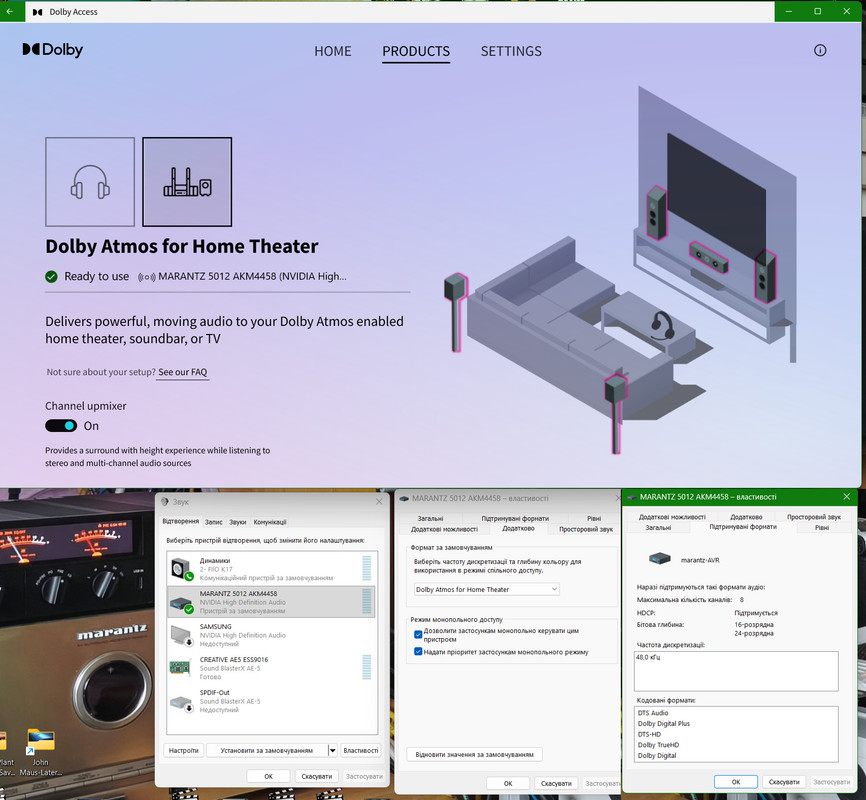The width and height of the screenshot is (866, 800).
Task: Open the info icon in Dolby Access
Action: [x=820, y=50]
